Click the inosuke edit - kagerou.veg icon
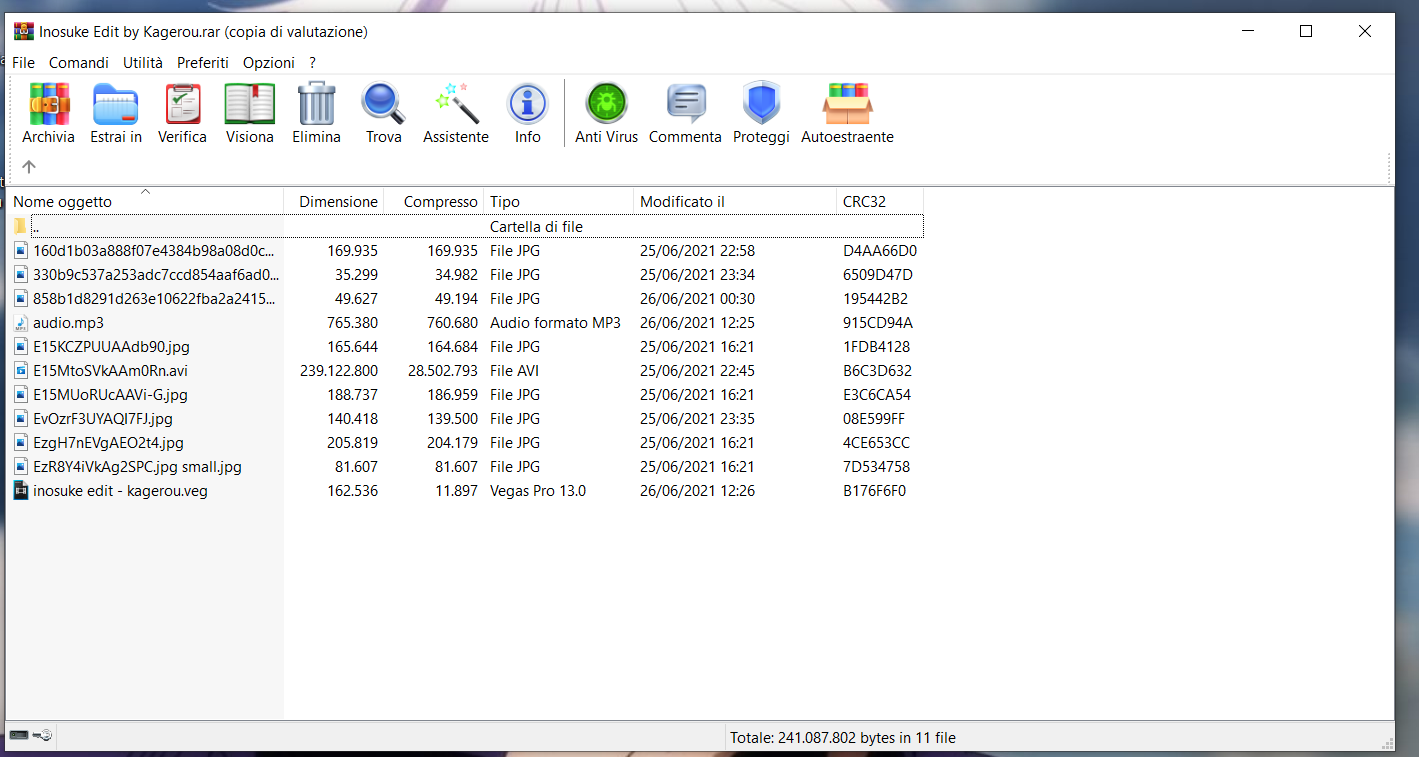Viewport: 1419px width, 757px height. click(21, 491)
